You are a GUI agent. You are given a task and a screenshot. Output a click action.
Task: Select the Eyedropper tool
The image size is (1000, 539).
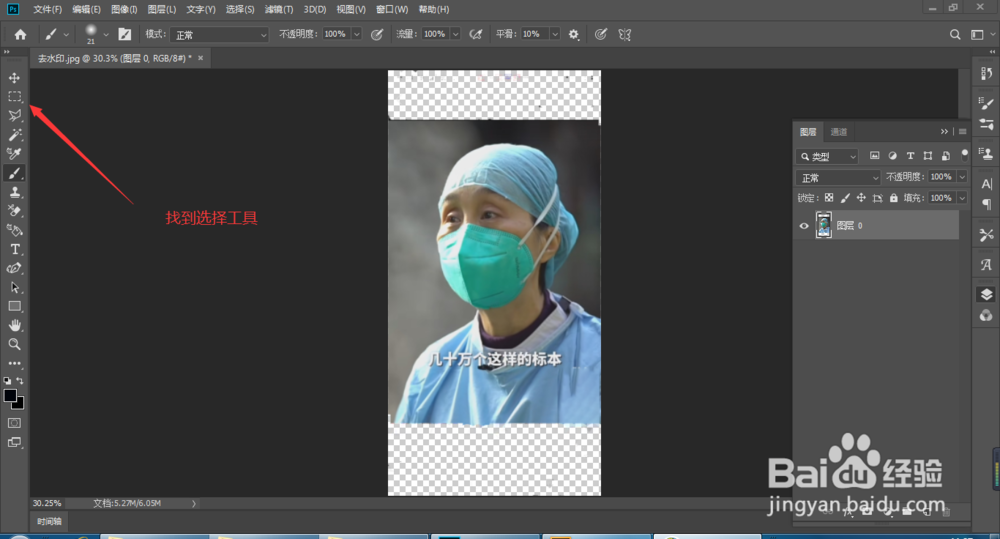point(14,154)
